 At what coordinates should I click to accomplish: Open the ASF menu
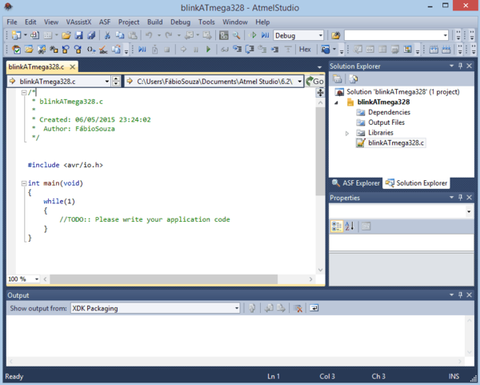click(105, 22)
